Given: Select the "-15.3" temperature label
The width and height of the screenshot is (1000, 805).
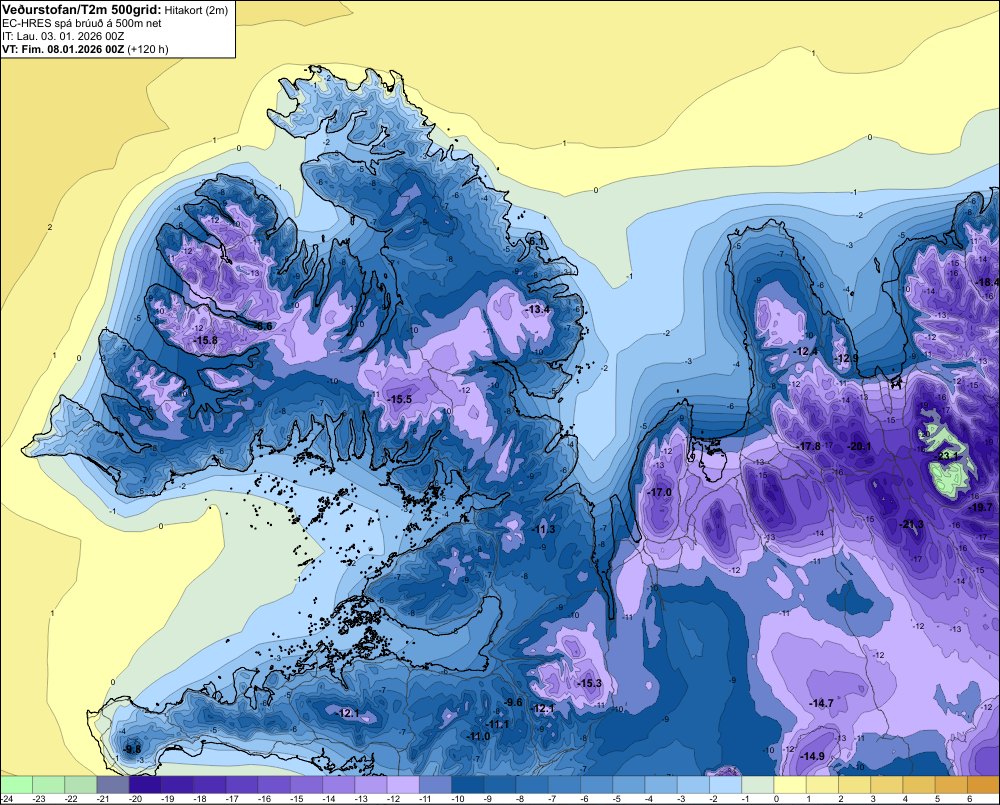Looking at the screenshot, I should pos(589,683).
